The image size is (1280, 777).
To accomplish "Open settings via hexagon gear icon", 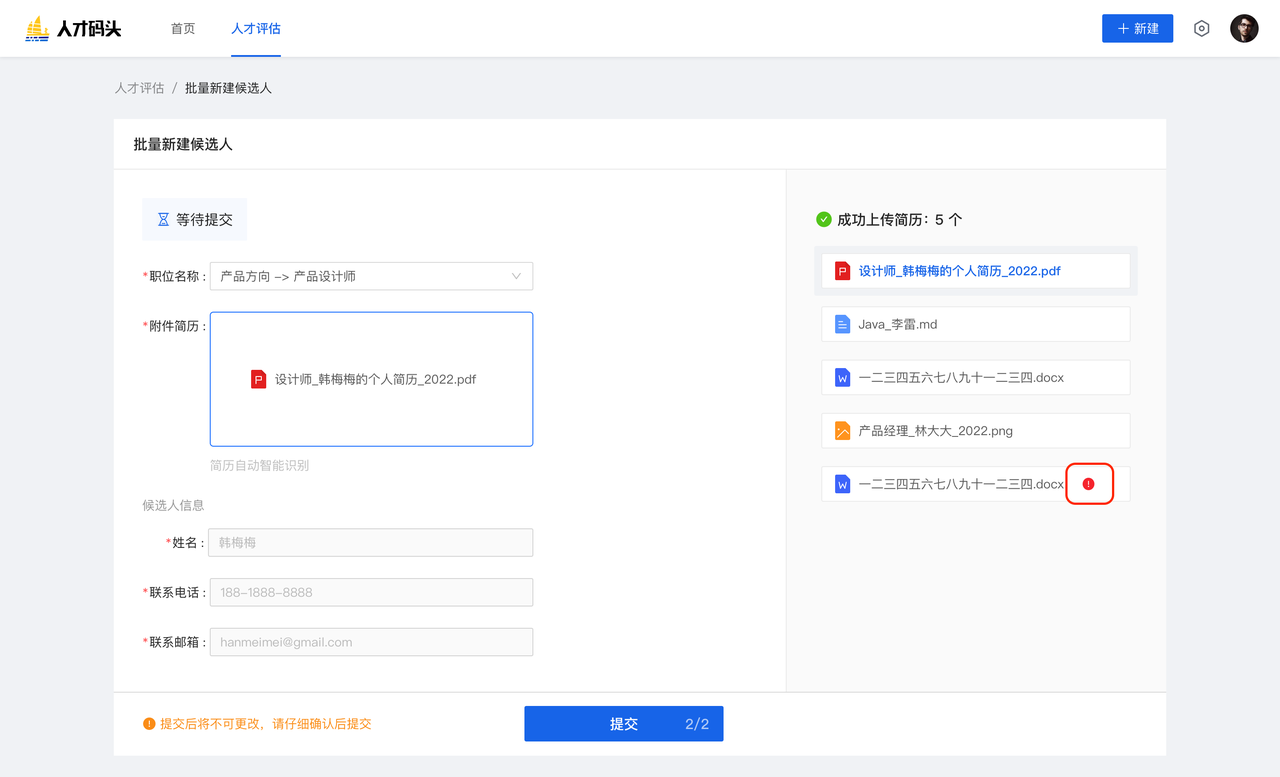I will click(x=1201, y=29).
